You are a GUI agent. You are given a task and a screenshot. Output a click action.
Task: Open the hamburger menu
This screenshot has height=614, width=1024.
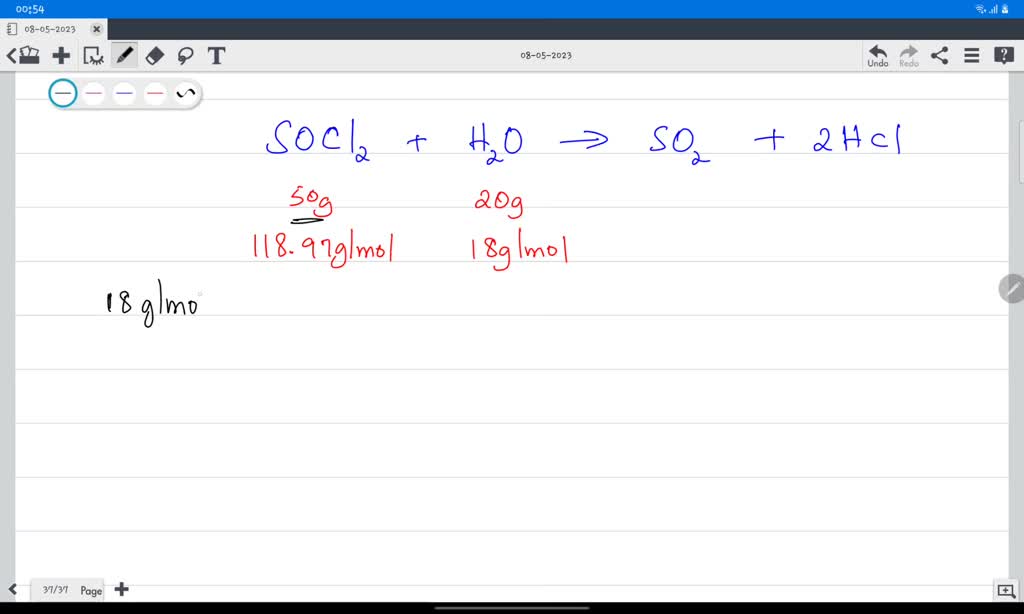tap(971, 56)
